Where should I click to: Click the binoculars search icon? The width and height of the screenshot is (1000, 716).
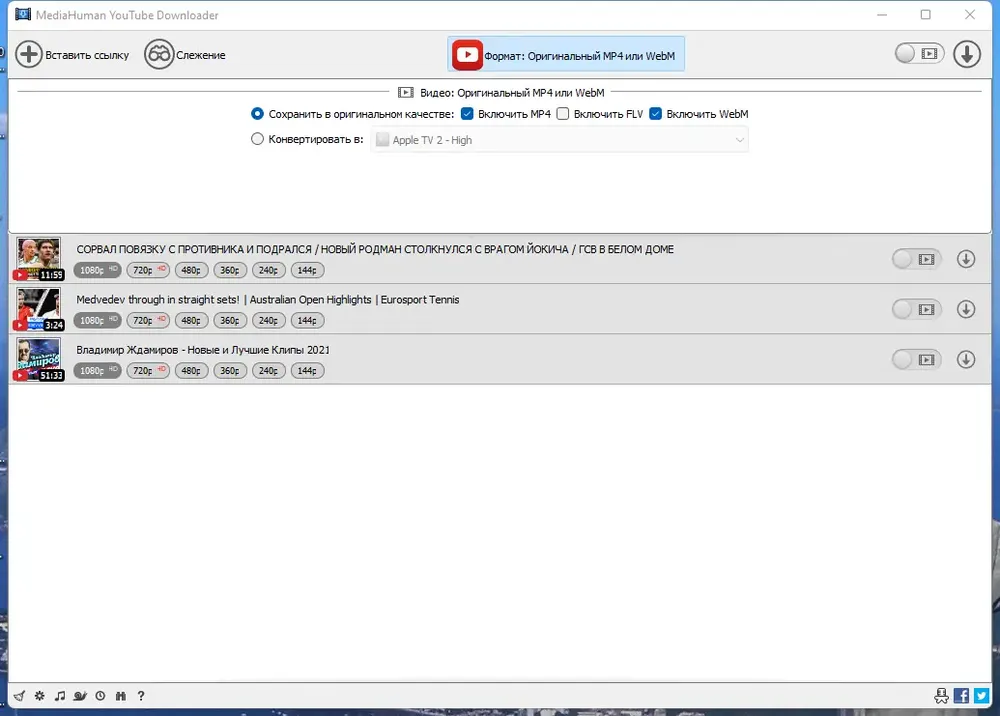click(x=121, y=696)
